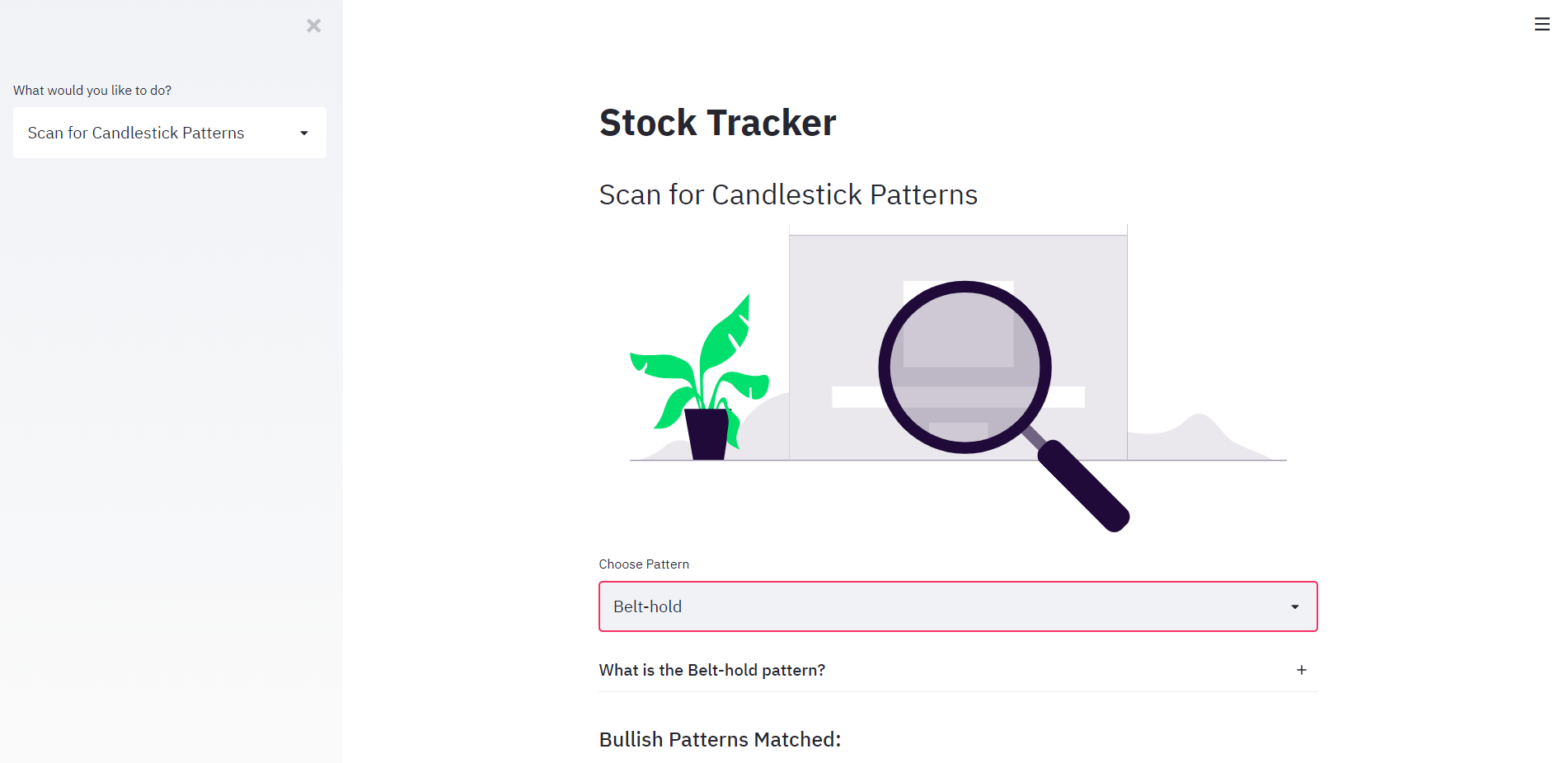The width and height of the screenshot is (1568, 763).
Task: Open the Choose Pattern dropdown arrow
Action: click(1295, 607)
